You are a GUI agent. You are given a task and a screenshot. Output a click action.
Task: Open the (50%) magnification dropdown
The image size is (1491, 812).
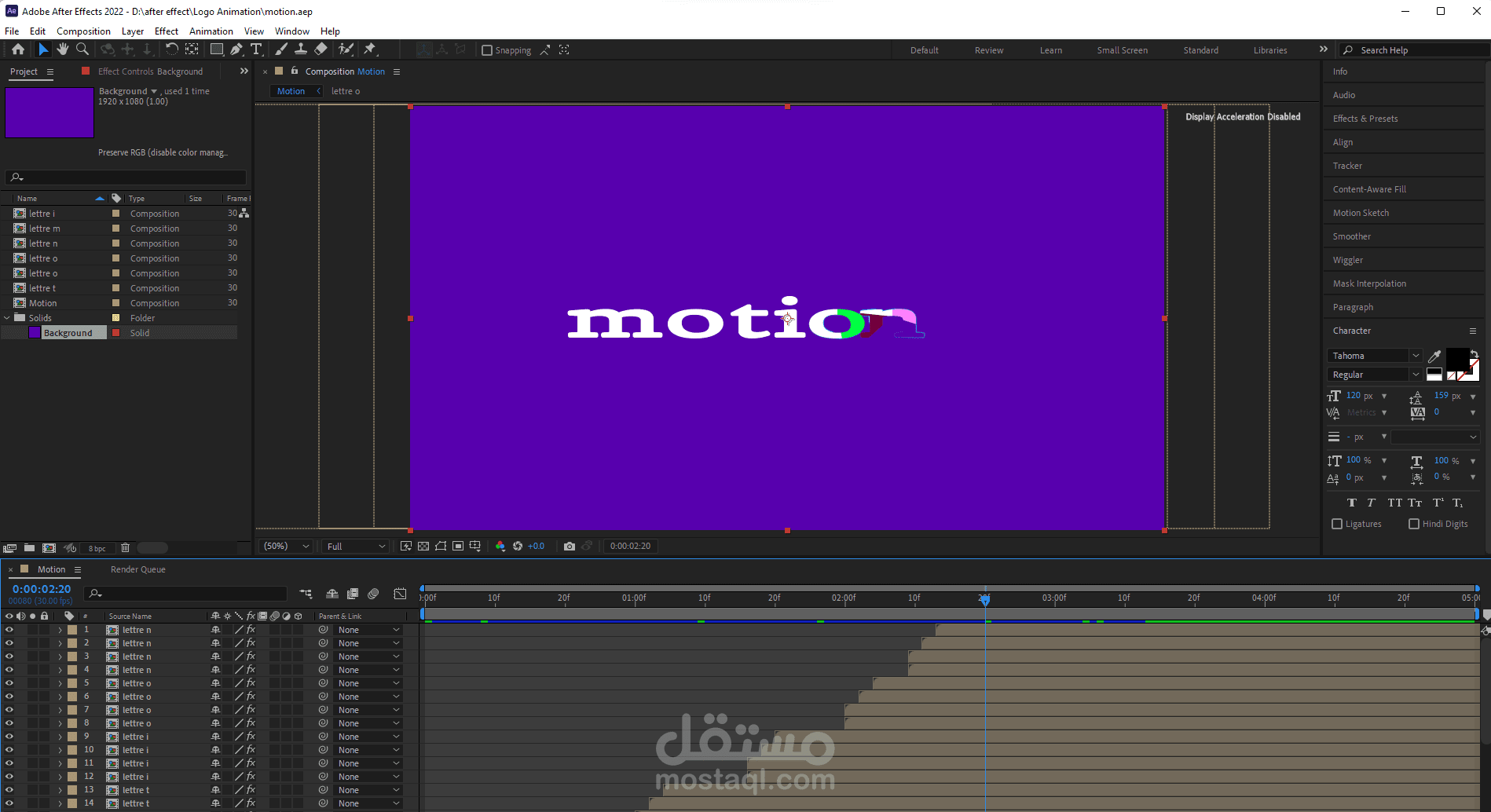pyautogui.click(x=286, y=547)
